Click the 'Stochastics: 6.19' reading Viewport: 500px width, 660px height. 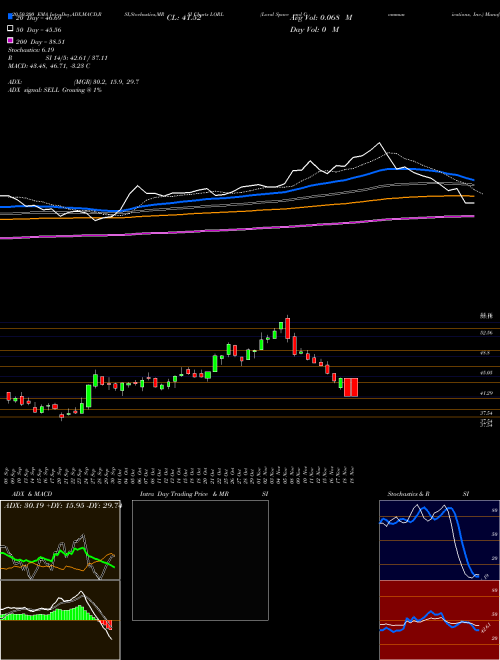tap(31, 50)
